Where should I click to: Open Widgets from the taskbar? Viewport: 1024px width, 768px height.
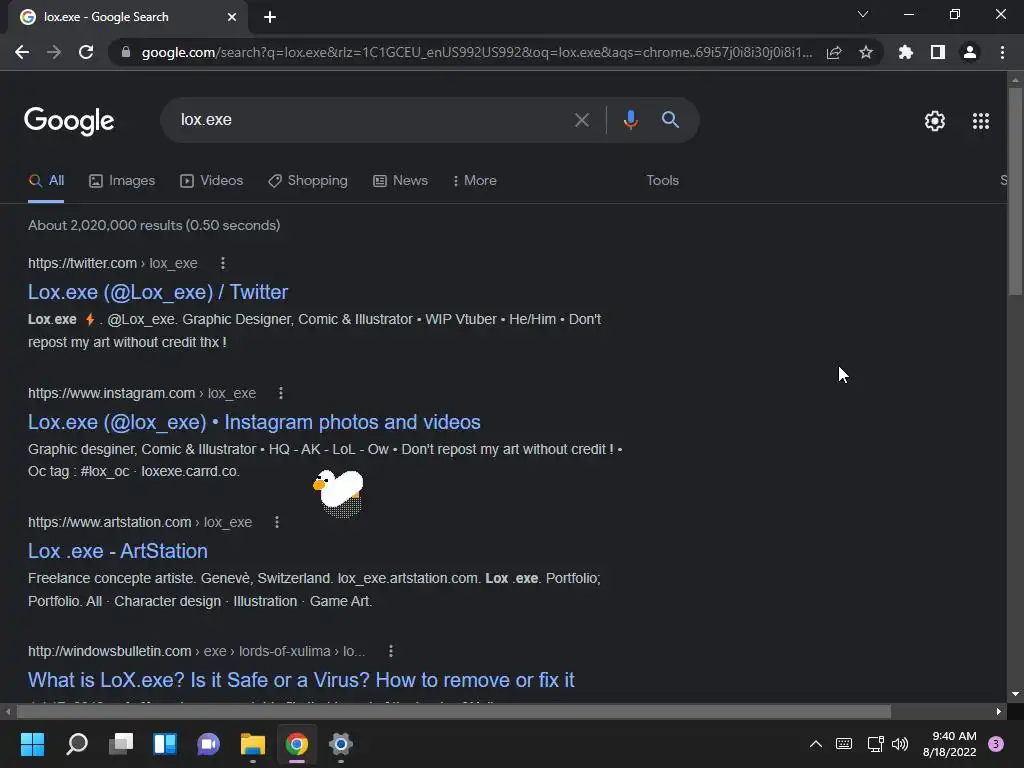coord(165,744)
